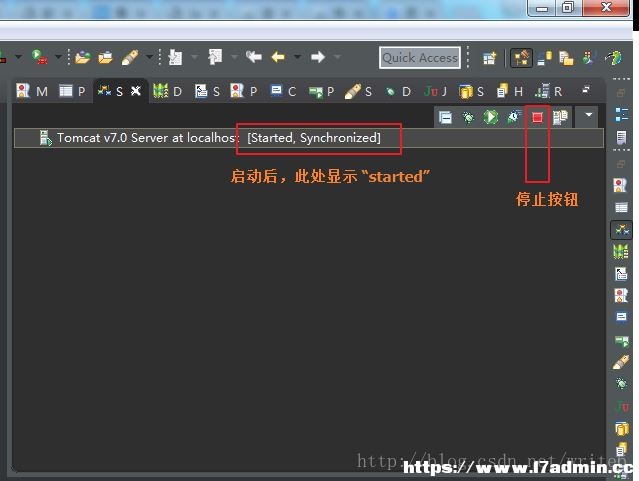Open the JUnit icon in right sidebar
639x481 pixels.
(x=622, y=406)
